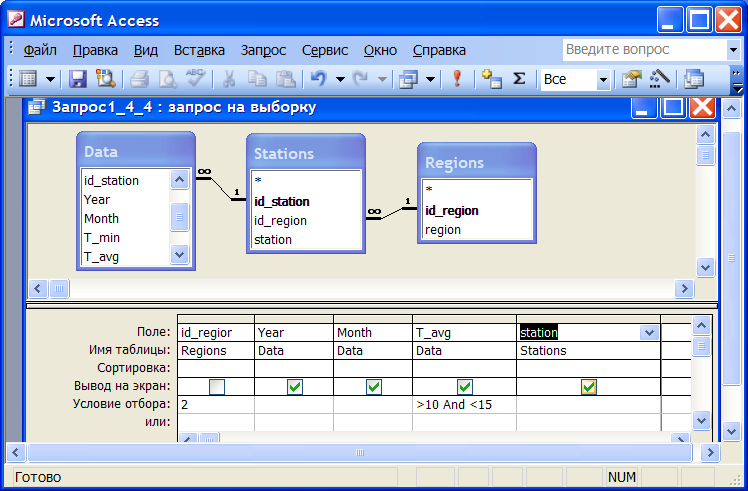Launch the Build expression wand icon
The image size is (748, 491).
(660, 79)
